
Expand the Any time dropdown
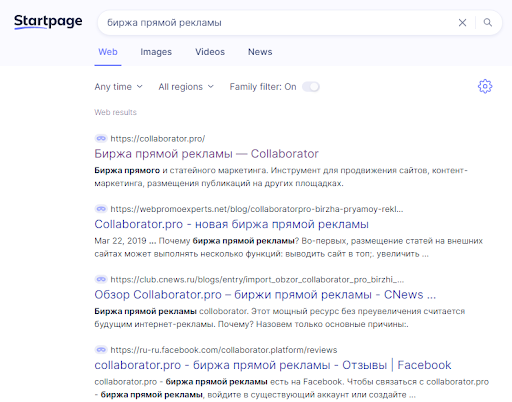118,87
